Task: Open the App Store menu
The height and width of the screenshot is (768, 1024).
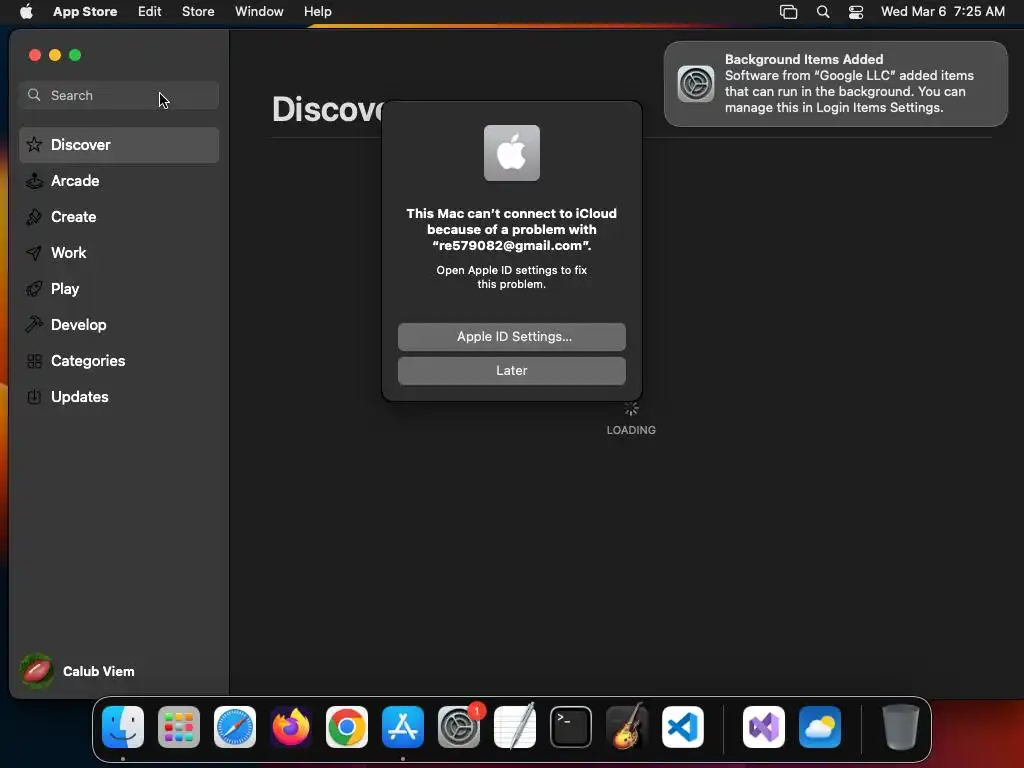Action: (x=85, y=11)
